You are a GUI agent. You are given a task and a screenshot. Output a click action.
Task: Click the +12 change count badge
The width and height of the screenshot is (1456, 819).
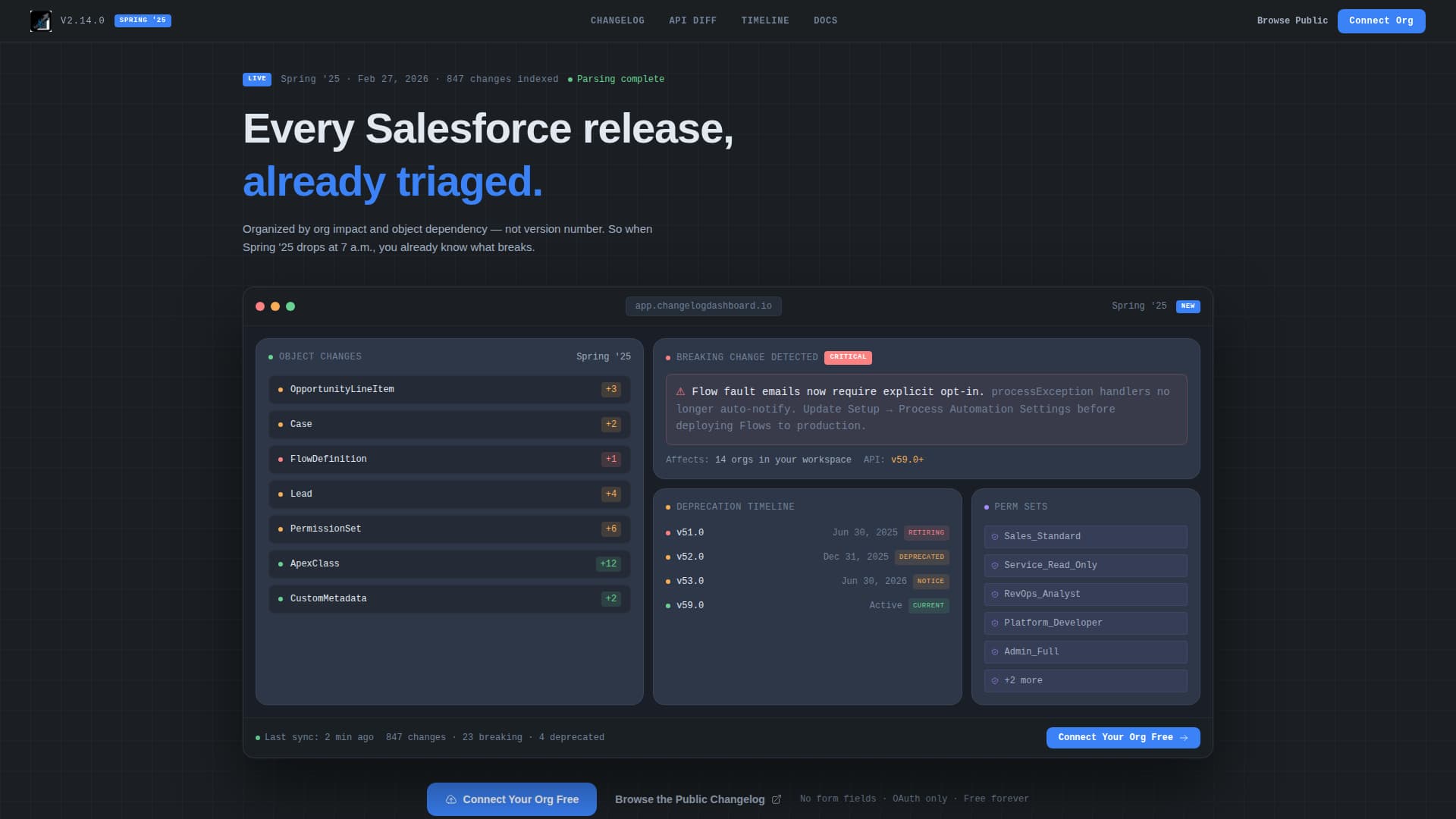608,563
